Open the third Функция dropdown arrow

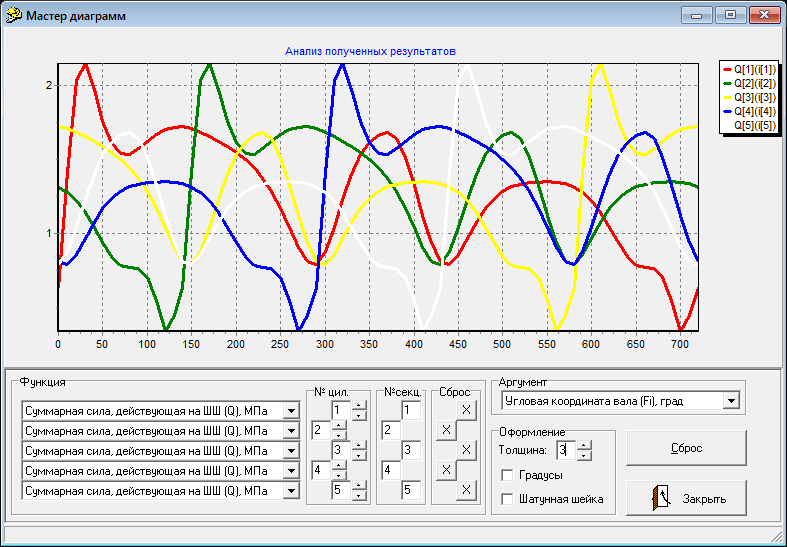click(291, 451)
